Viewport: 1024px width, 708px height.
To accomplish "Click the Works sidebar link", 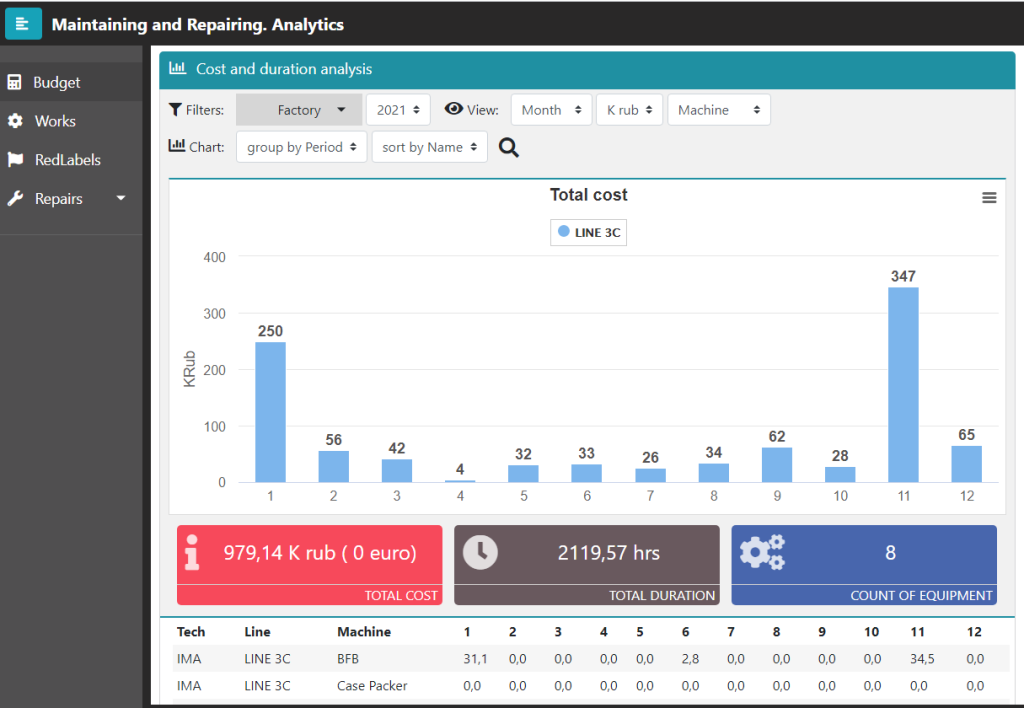I will click(x=55, y=121).
